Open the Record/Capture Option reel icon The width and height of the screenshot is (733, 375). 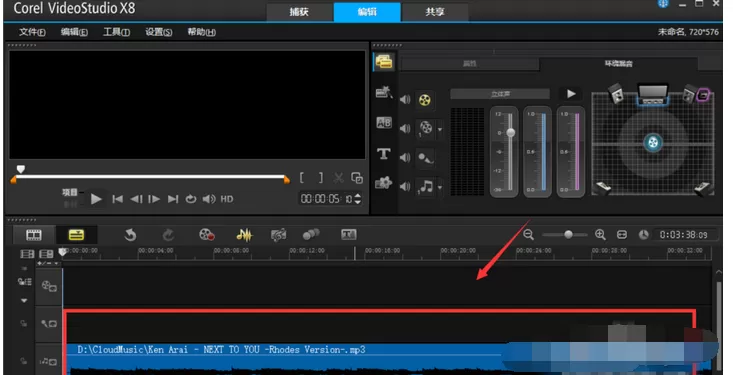[207, 235]
